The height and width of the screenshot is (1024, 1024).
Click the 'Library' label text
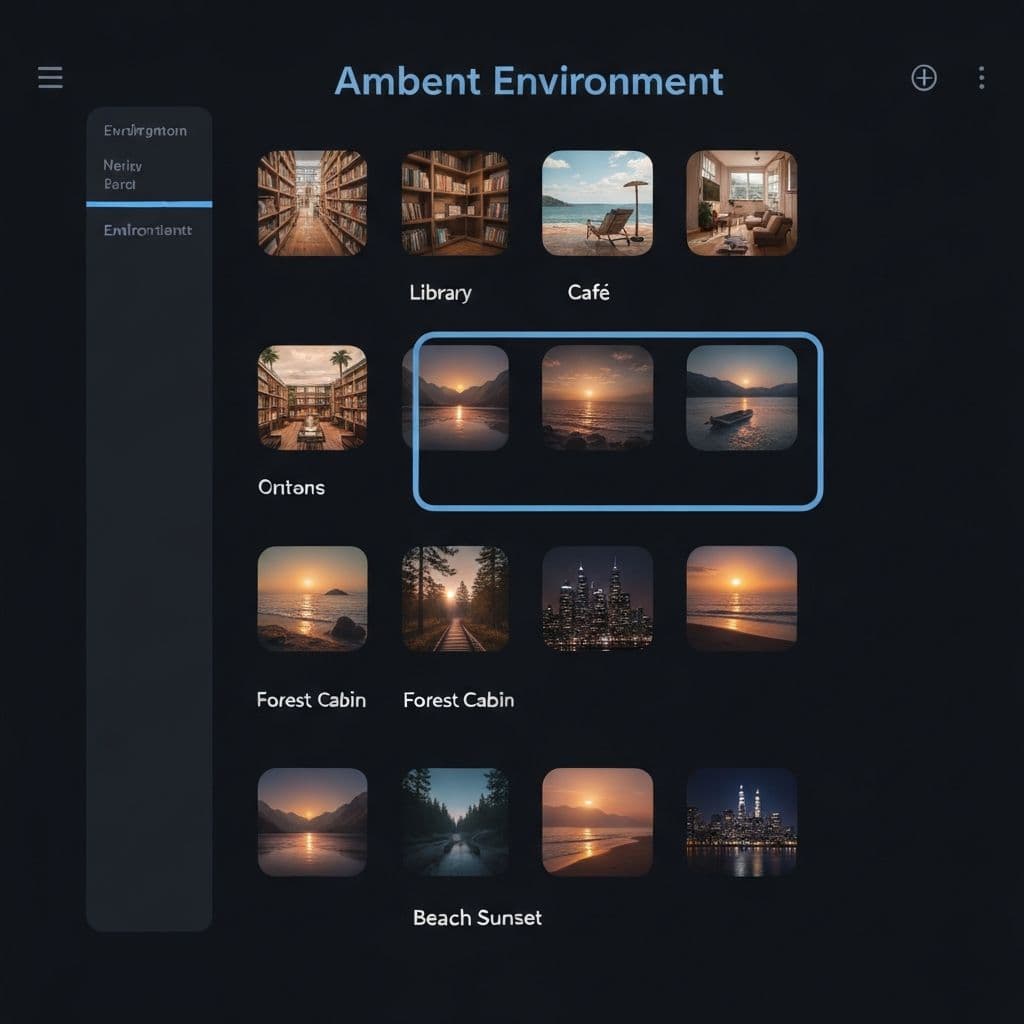(x=440, y=293)
